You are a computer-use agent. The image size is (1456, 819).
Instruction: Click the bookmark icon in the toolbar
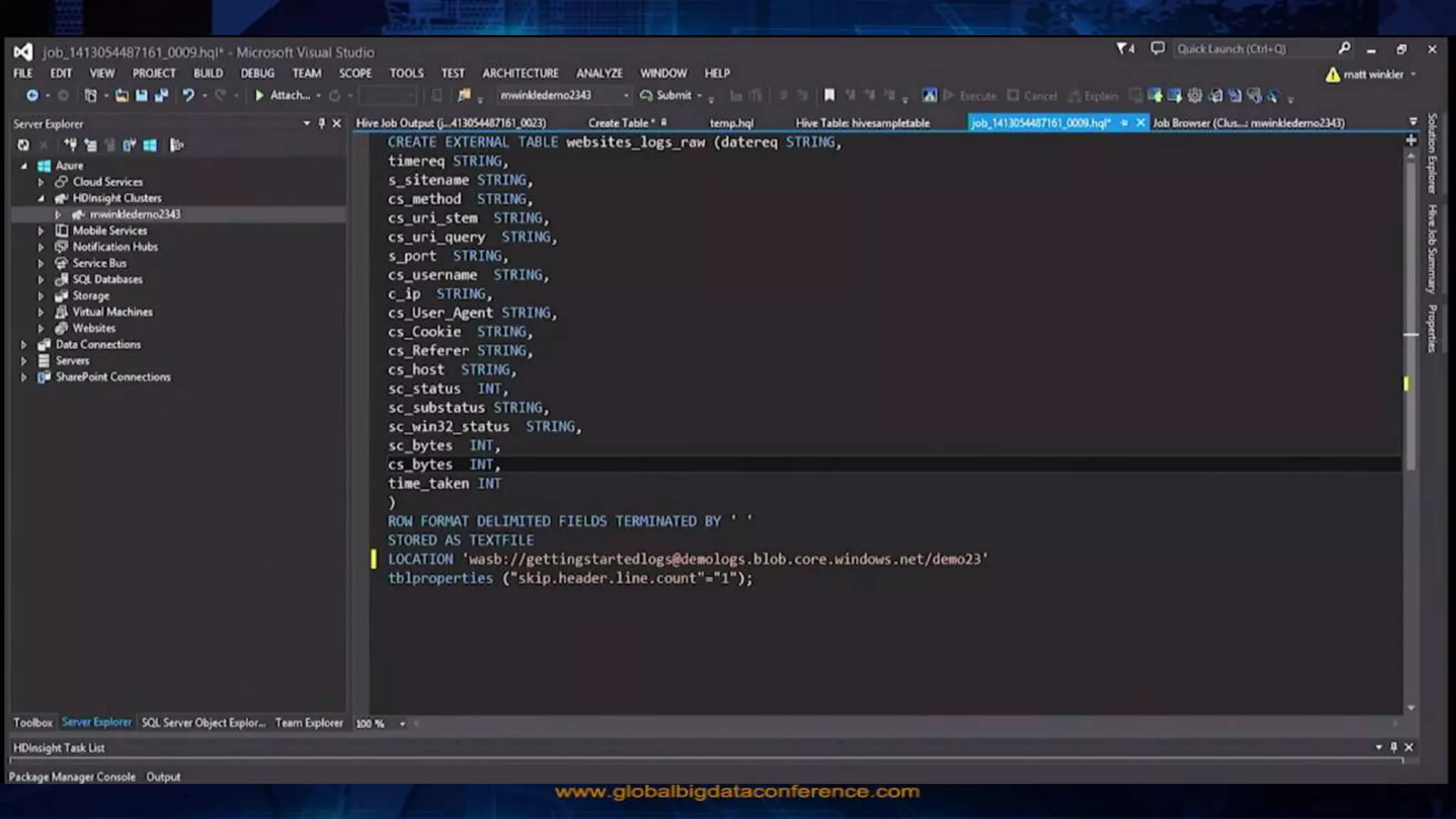[829, 95]
